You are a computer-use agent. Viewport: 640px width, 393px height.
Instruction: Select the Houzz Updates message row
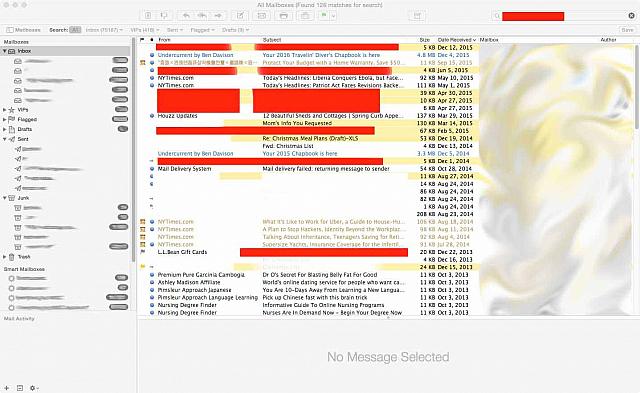coord(308,115)
